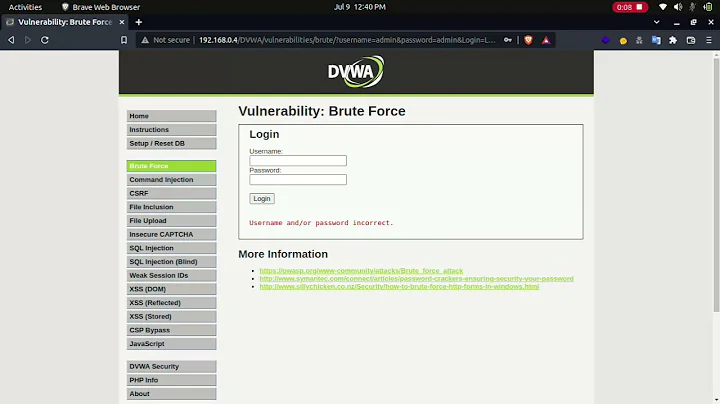Click the microphone indicator in top bar
Image resolution: width=720 pixels, height=404 pixels.
pyautogui.click(x=692, y=7)
